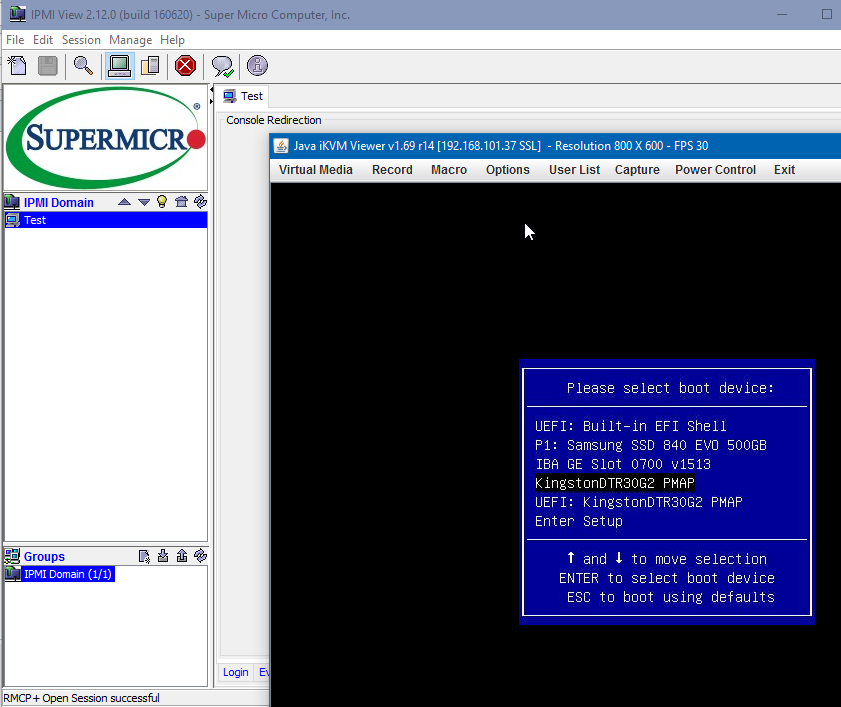Open the Options menu in iKVM Viewer
Viewport: 841px width, 707px height.
pyautogui.click(x=508, y=170)
